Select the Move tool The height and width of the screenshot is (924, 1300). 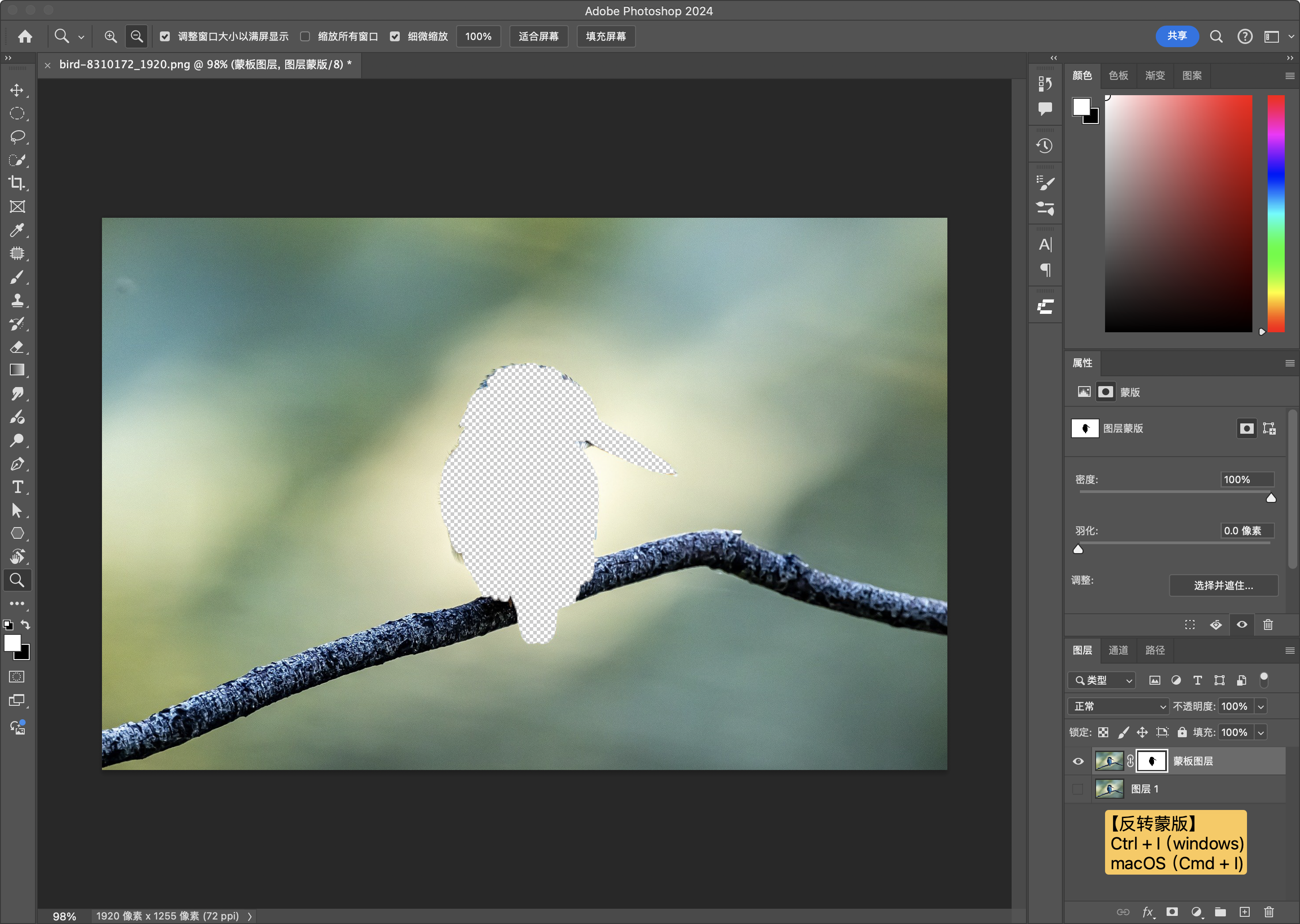tap(17, 90)
